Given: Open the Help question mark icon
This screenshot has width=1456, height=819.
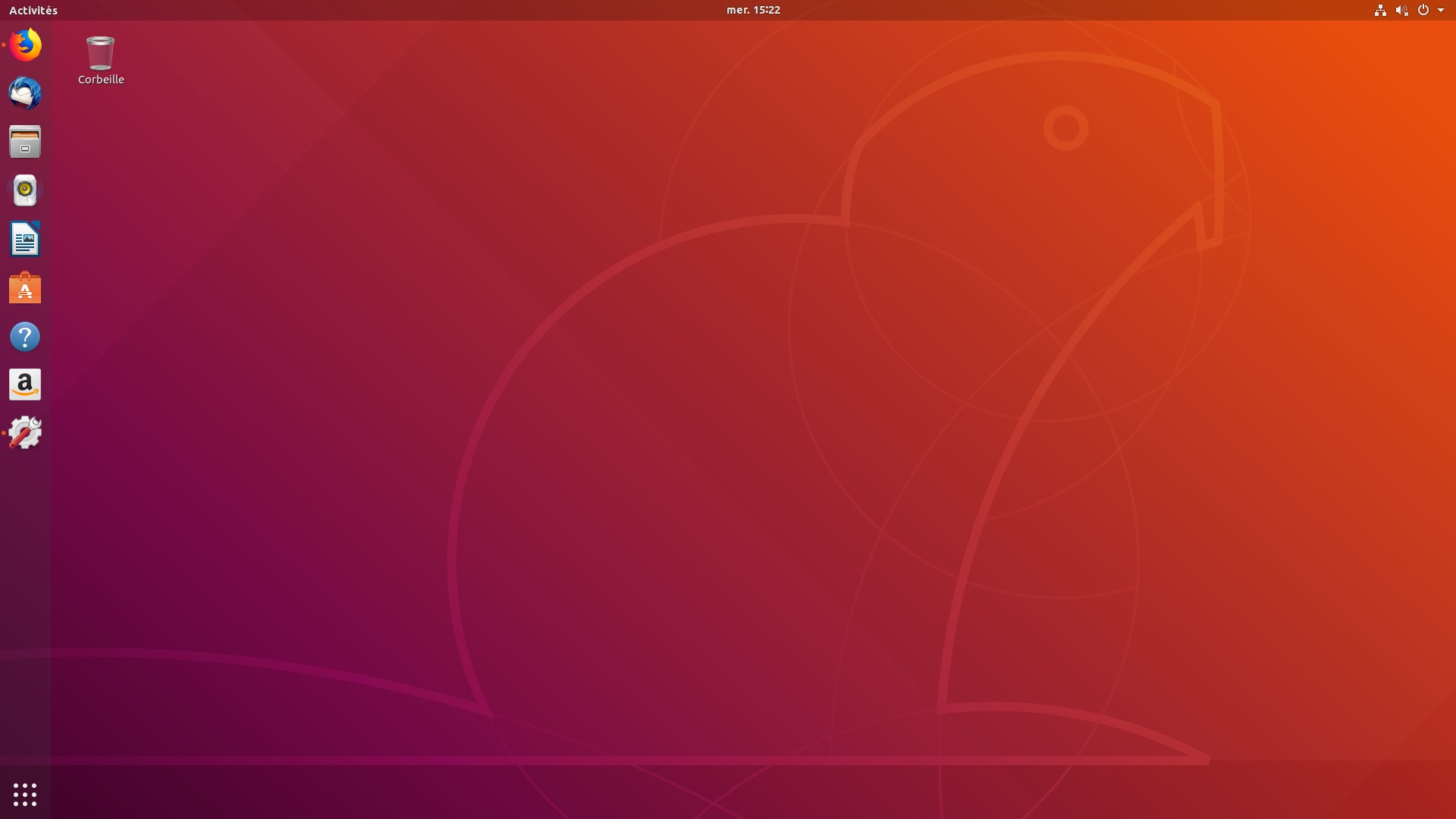Looking at the screenshot, I should pos(25,336).
